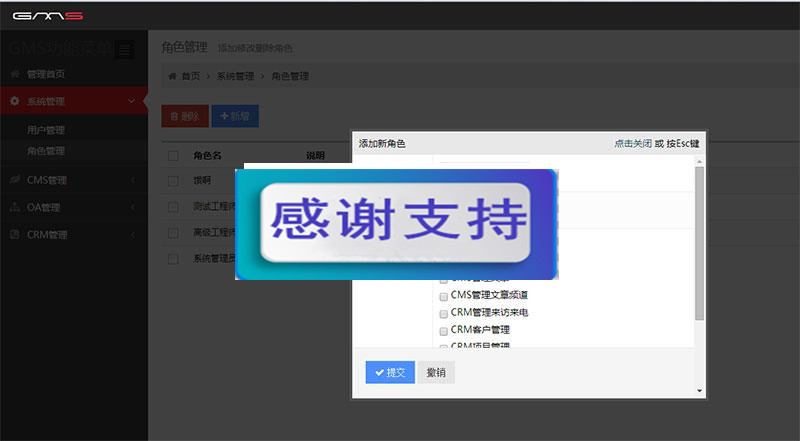Image resolution: width=800 pixels, height=441 pixels.
Task: Click 点击关闭 link in dialog header
Action: 633,143
